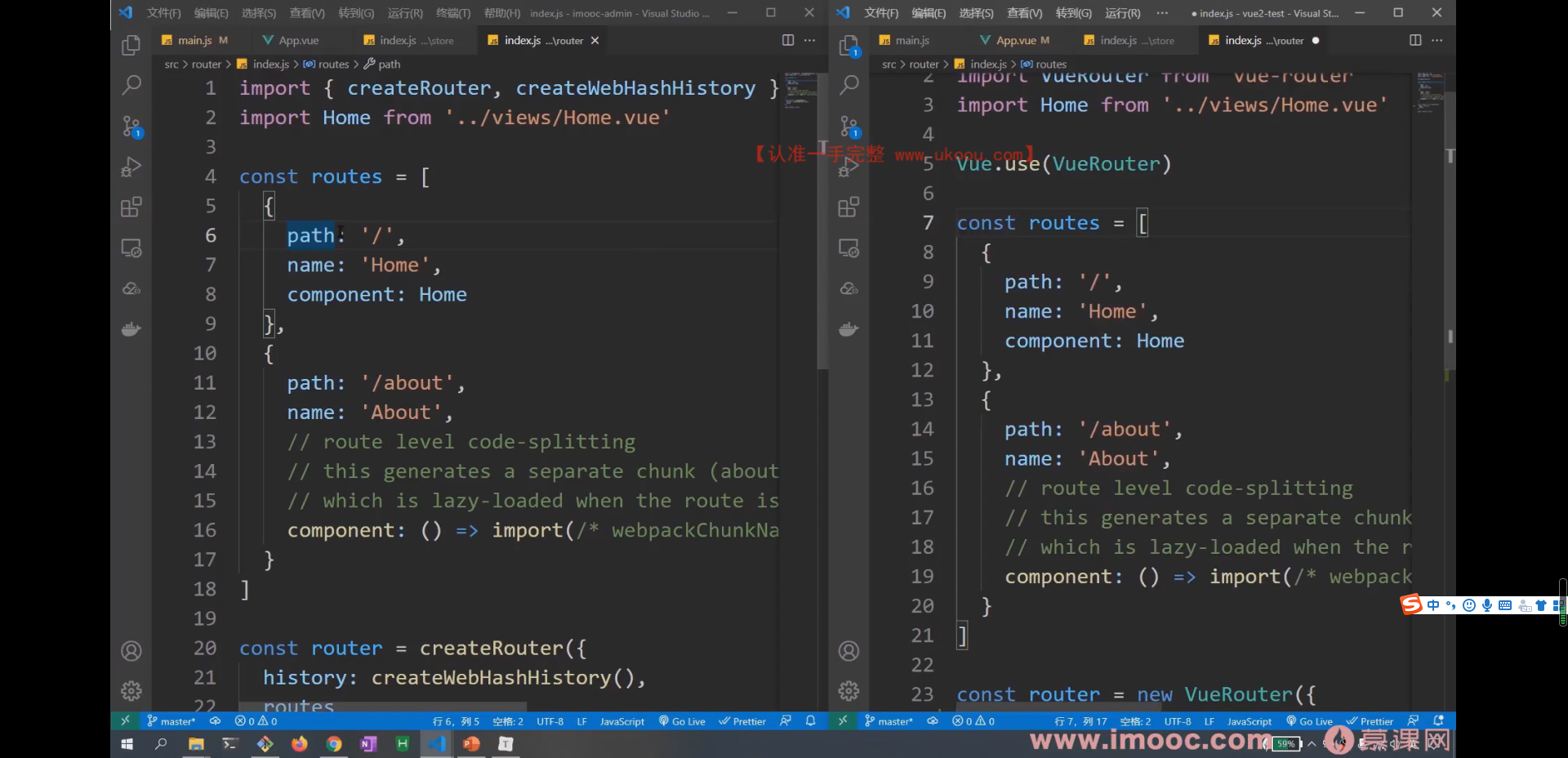Open Accounts icon in left window

coord(131,651)
